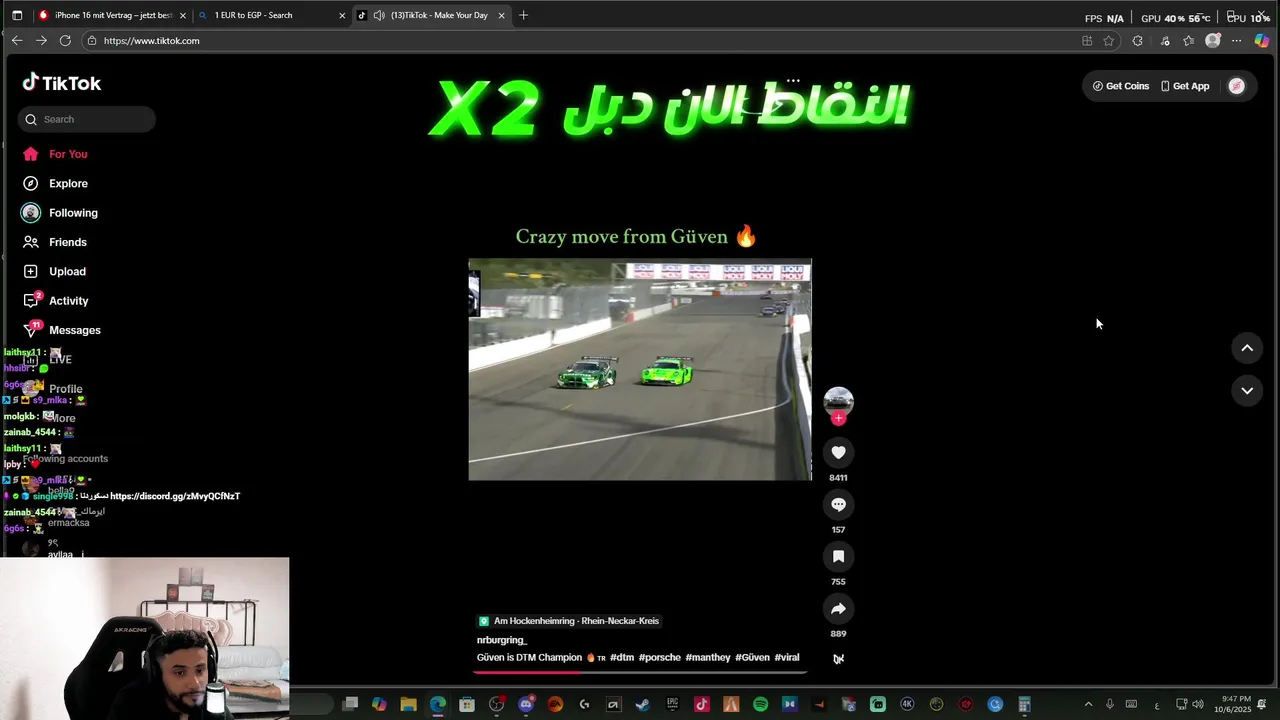Open the tab actions menu icon

[x=17, y=15]
